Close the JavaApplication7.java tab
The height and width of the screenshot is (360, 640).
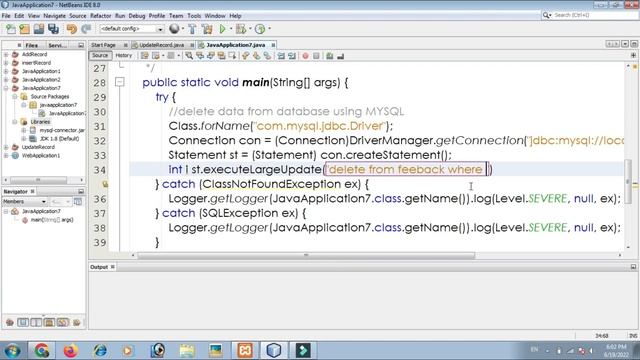point(273,45)
